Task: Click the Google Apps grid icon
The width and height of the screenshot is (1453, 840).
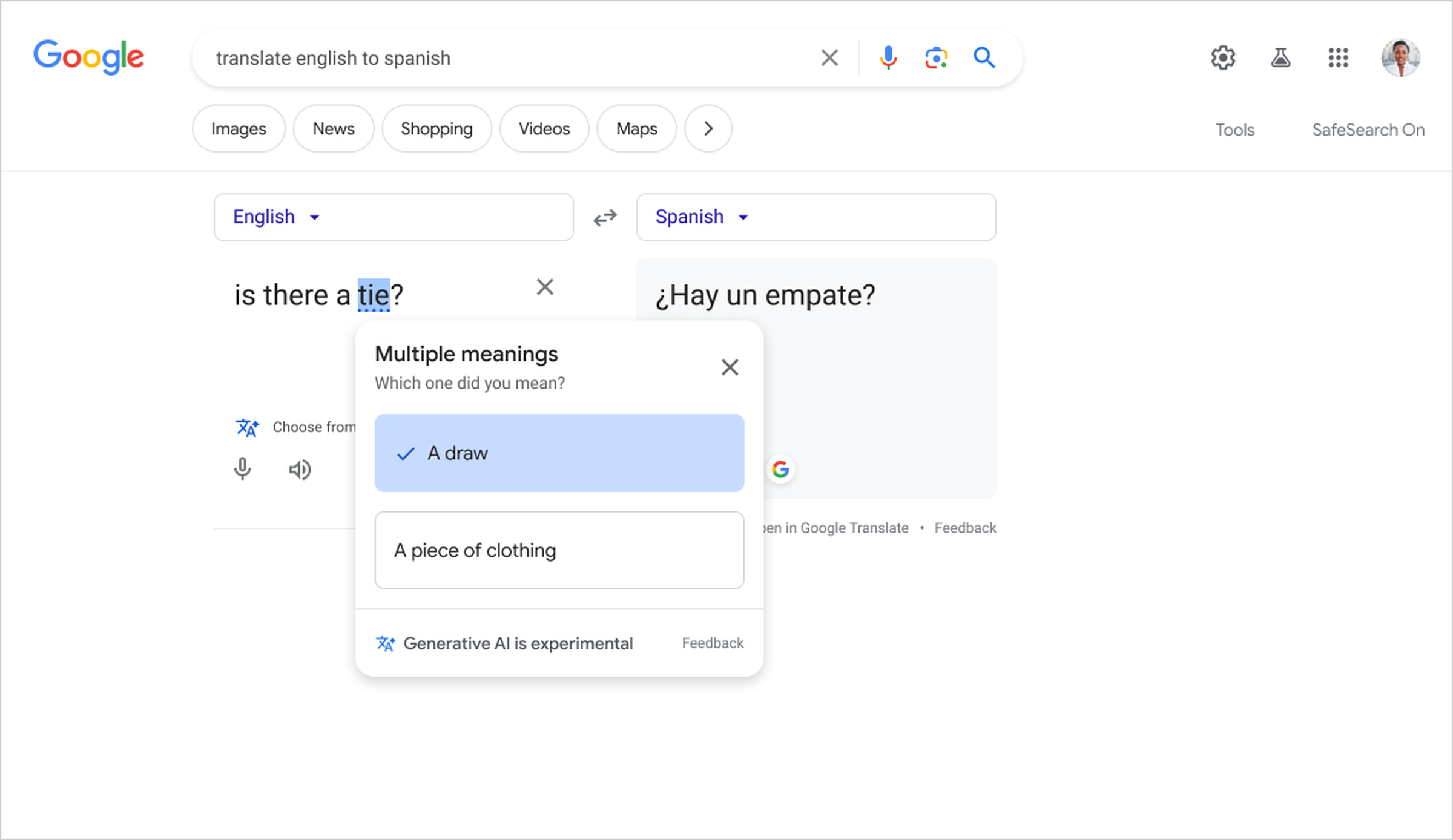Action: (x=1338, y=58)
